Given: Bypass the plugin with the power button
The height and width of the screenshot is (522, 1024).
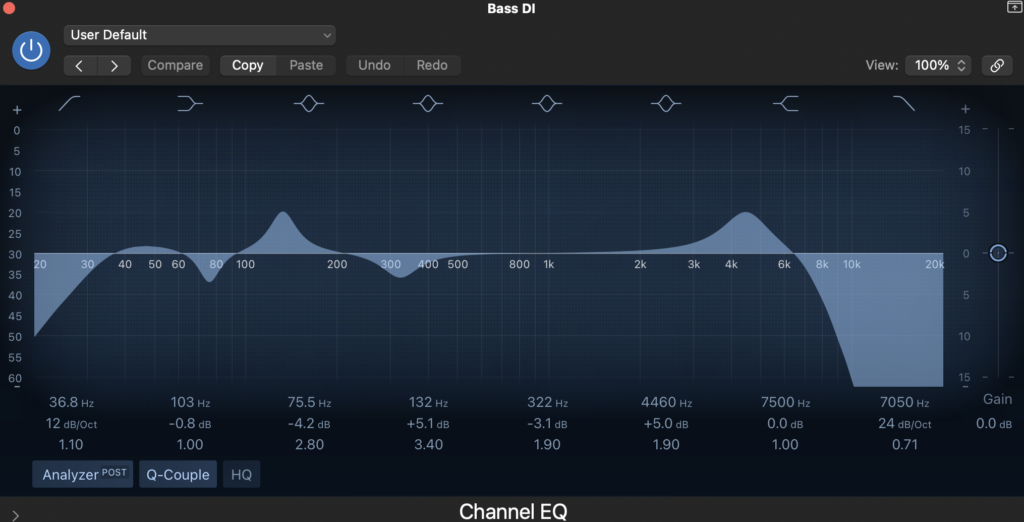Looking at the screenshot, I should (31, 50).
